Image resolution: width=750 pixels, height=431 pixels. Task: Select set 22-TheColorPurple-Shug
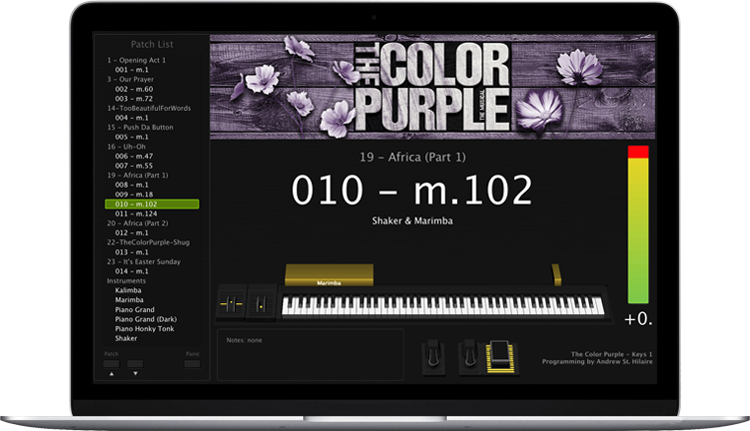pyautogui.click(x=148, y=243)
